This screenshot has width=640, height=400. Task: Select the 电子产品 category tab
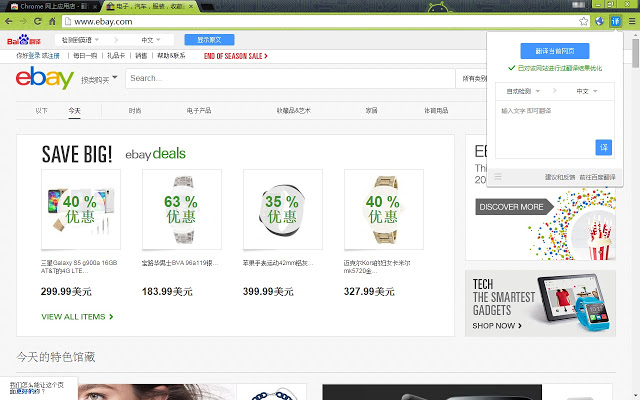[199, 110]
